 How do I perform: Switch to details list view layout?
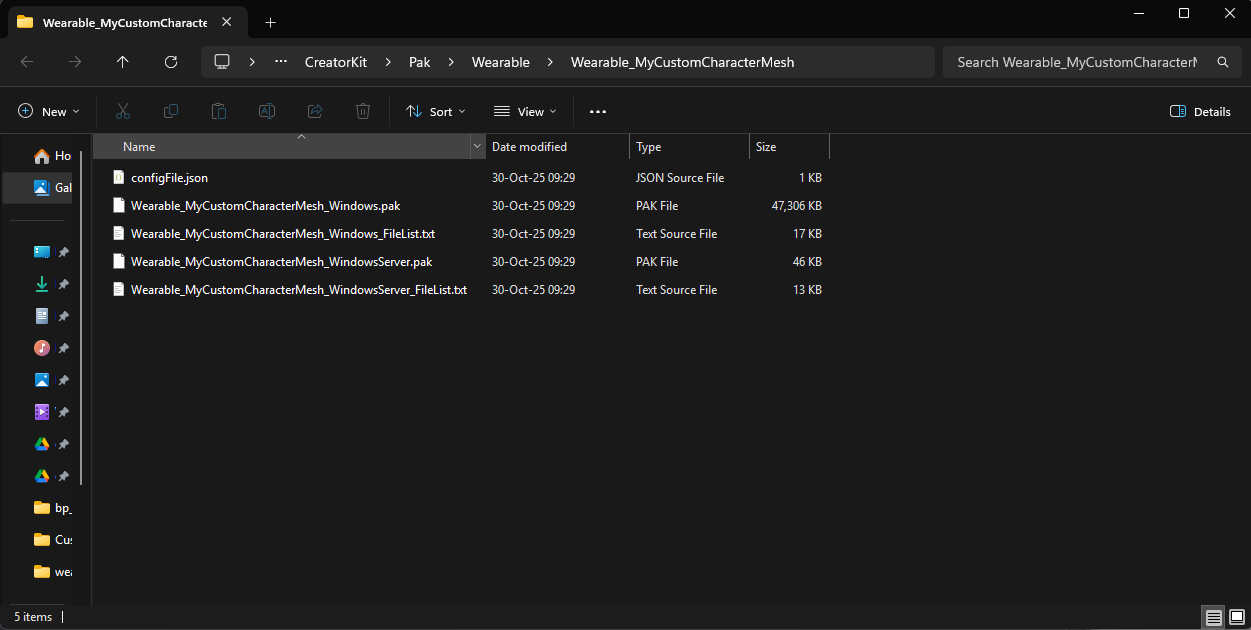tap(1213, 617)
